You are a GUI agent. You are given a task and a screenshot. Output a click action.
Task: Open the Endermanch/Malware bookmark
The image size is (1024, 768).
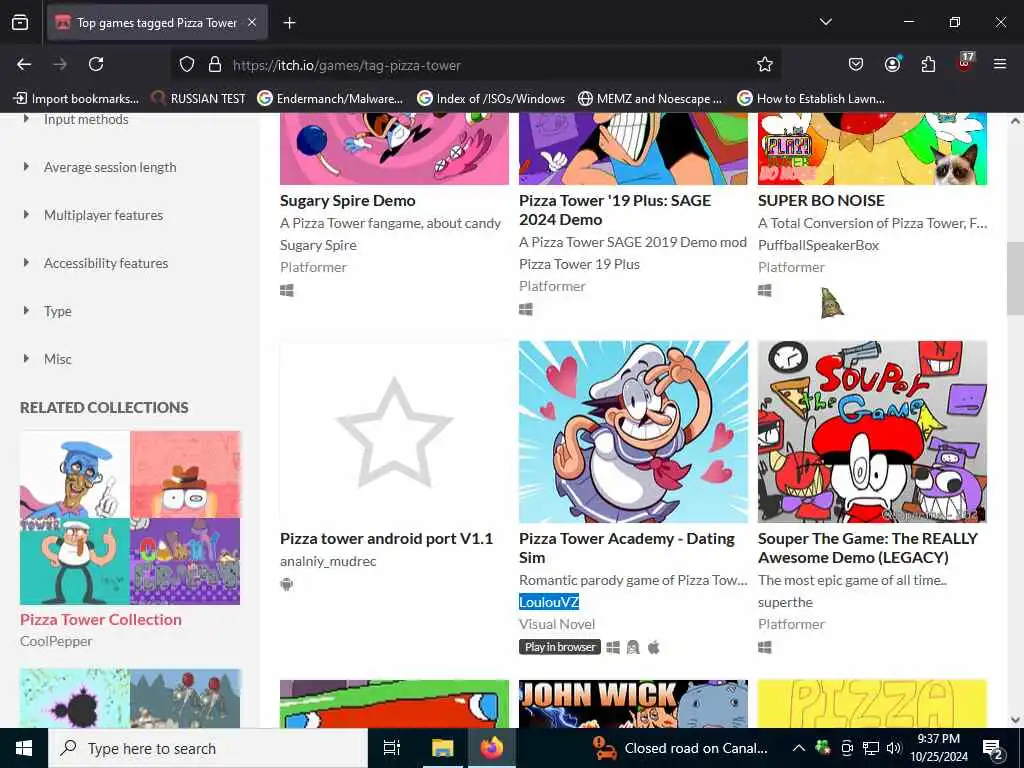click(330, 99)
